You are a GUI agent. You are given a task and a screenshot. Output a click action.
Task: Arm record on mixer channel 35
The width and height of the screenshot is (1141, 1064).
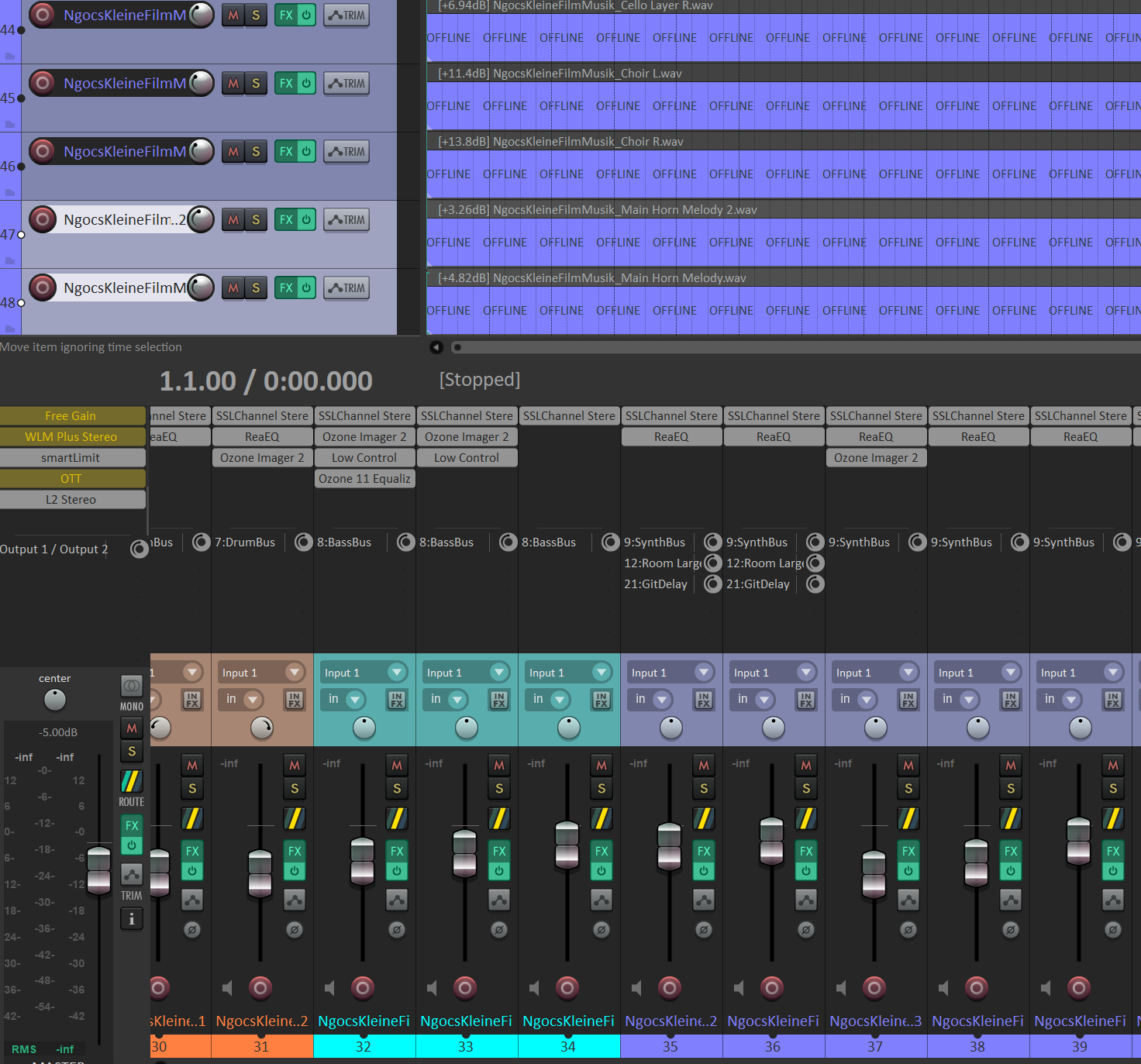pos(670,987)
